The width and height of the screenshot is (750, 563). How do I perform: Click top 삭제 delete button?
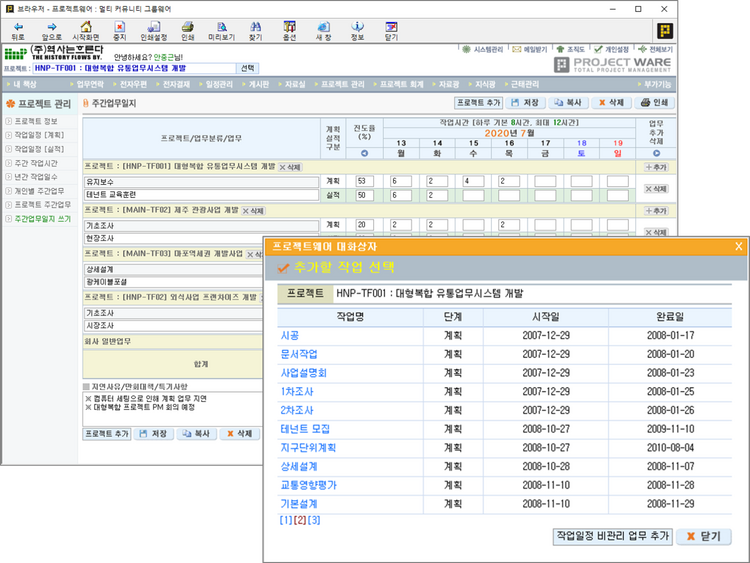click(611, 103)
